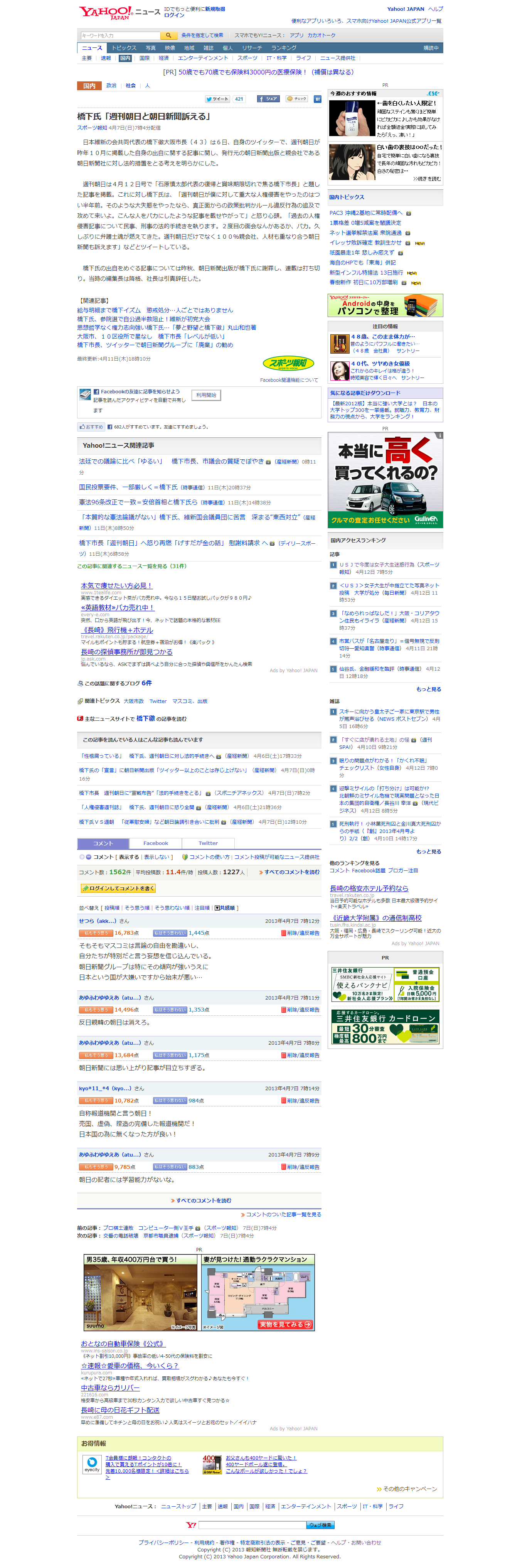Sort comments by そう思わない順
The width and height of the screenshot is (520, 1568).
[x=172, y=907]
